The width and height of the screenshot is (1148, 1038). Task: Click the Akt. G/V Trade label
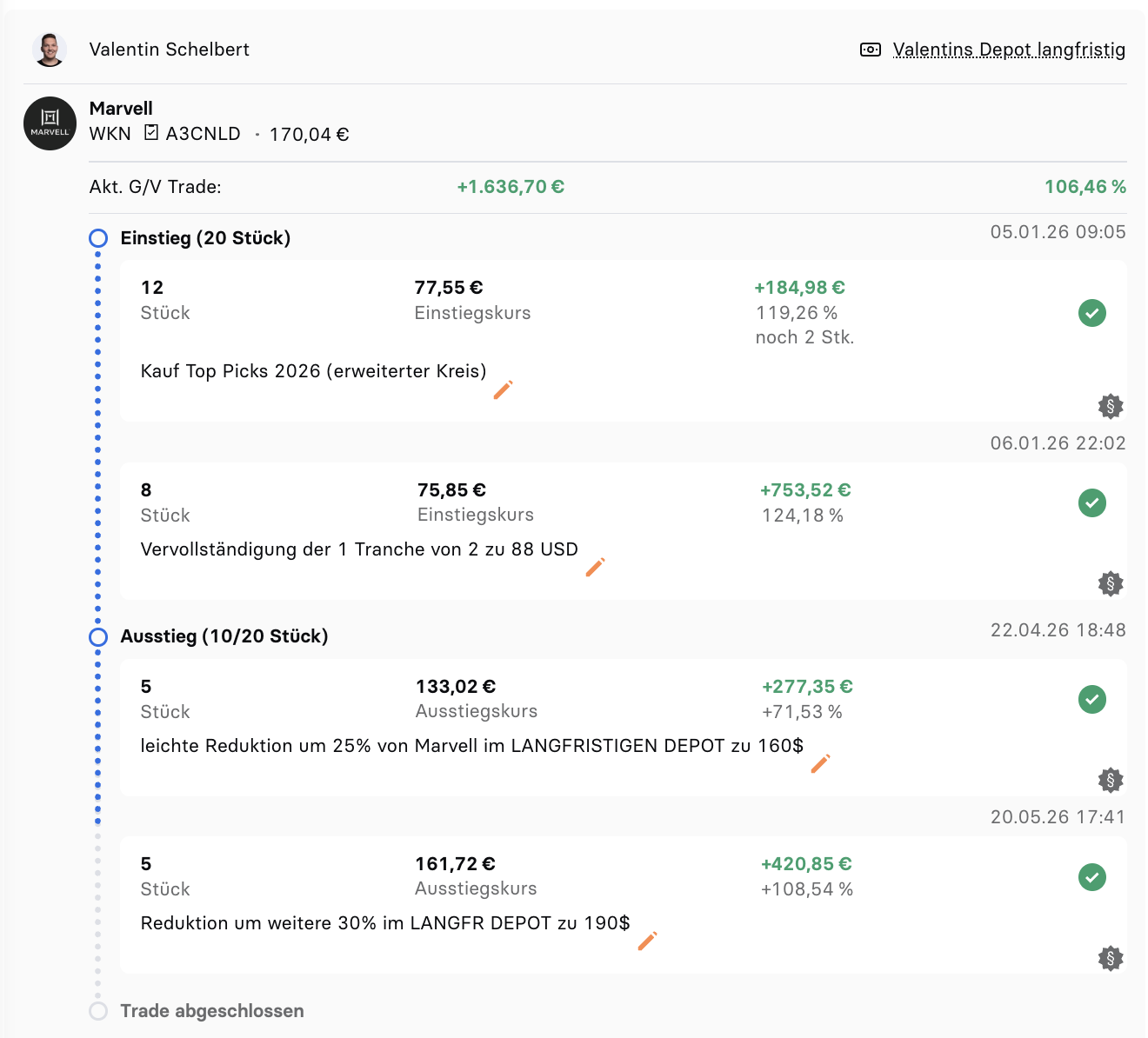coord(156,187)
